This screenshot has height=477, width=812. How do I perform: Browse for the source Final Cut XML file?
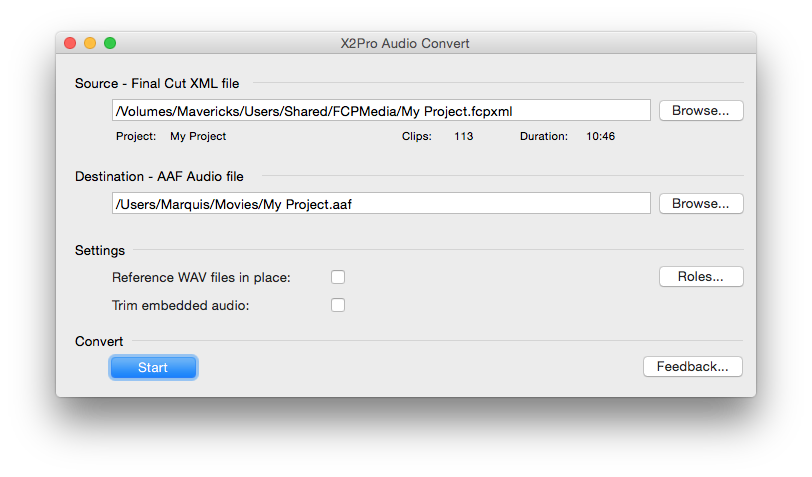(x=701, y=110)
